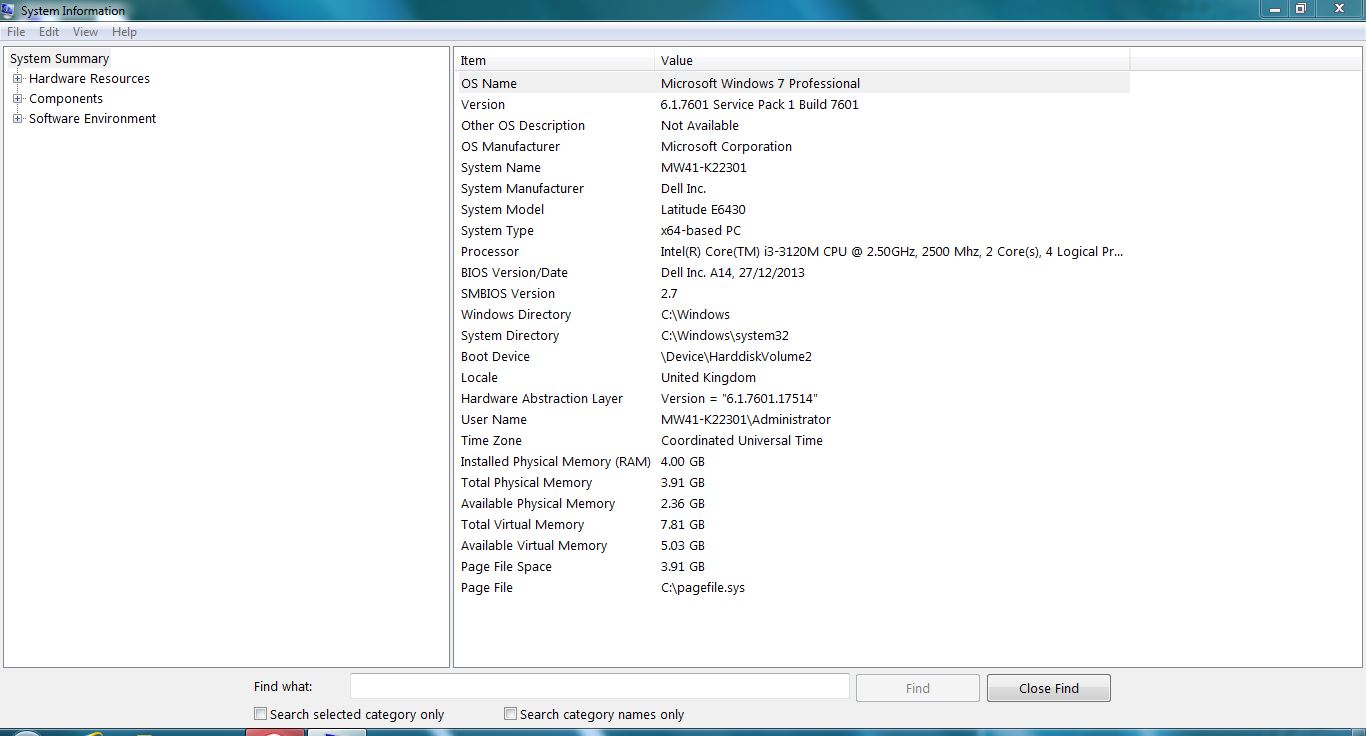Select System Summary in the tree
This screenshot has height=736, width=1366.
[59, 59]
